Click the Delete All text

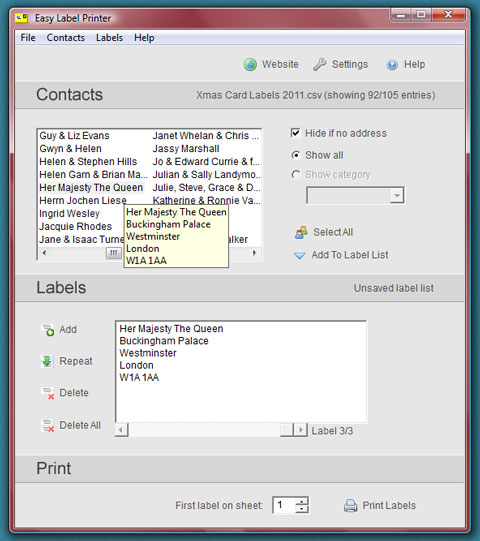pos(80,425)
